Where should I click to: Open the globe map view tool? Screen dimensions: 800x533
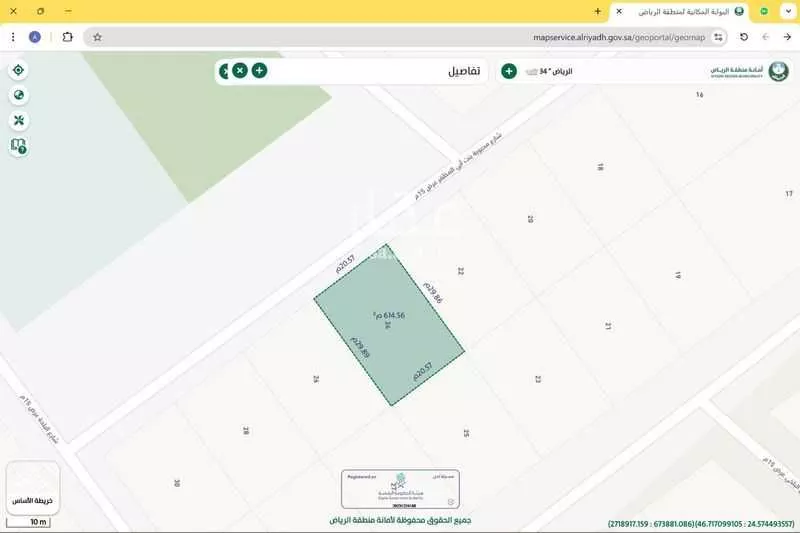(18, 95)
